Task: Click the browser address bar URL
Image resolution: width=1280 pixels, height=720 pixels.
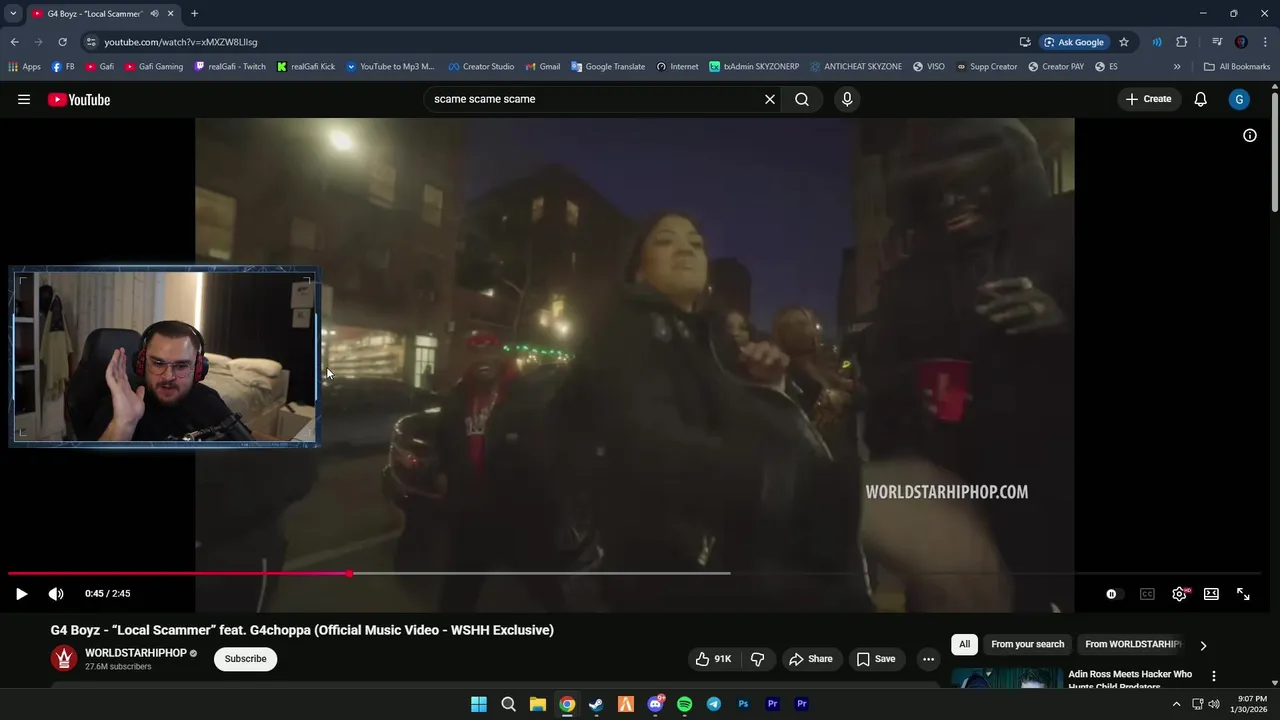Action: click(x=181, y=42)
